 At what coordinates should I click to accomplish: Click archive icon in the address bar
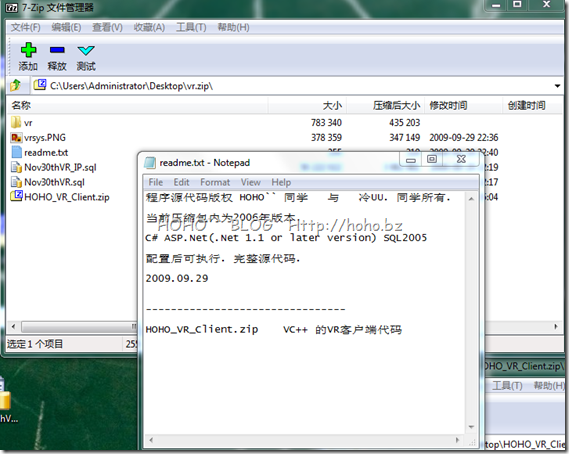click(x=40, y=85)
